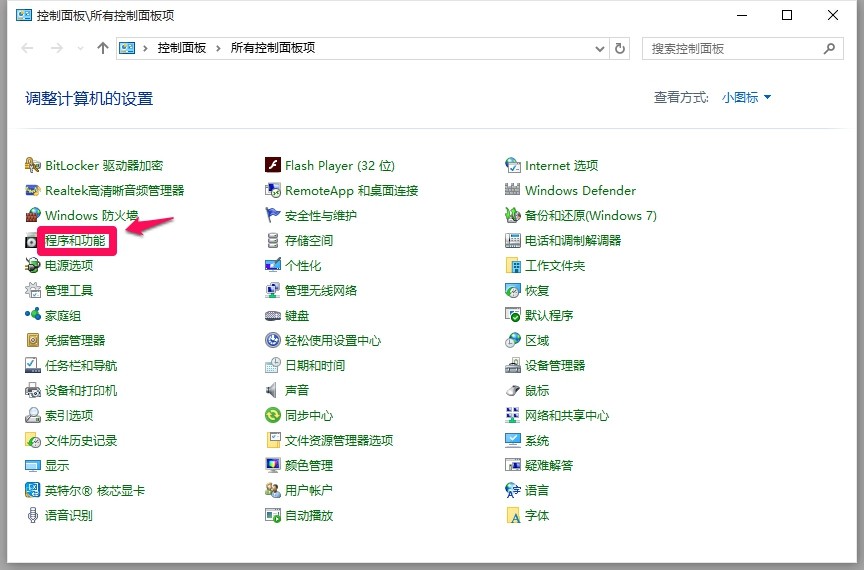Expand the address bar history dropdown
This screenshot has height=570, width=864.
(600, 49)
